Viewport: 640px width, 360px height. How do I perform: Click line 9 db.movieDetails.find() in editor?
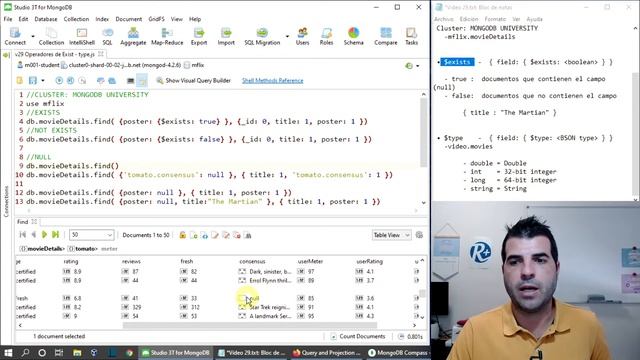point(73,166)
